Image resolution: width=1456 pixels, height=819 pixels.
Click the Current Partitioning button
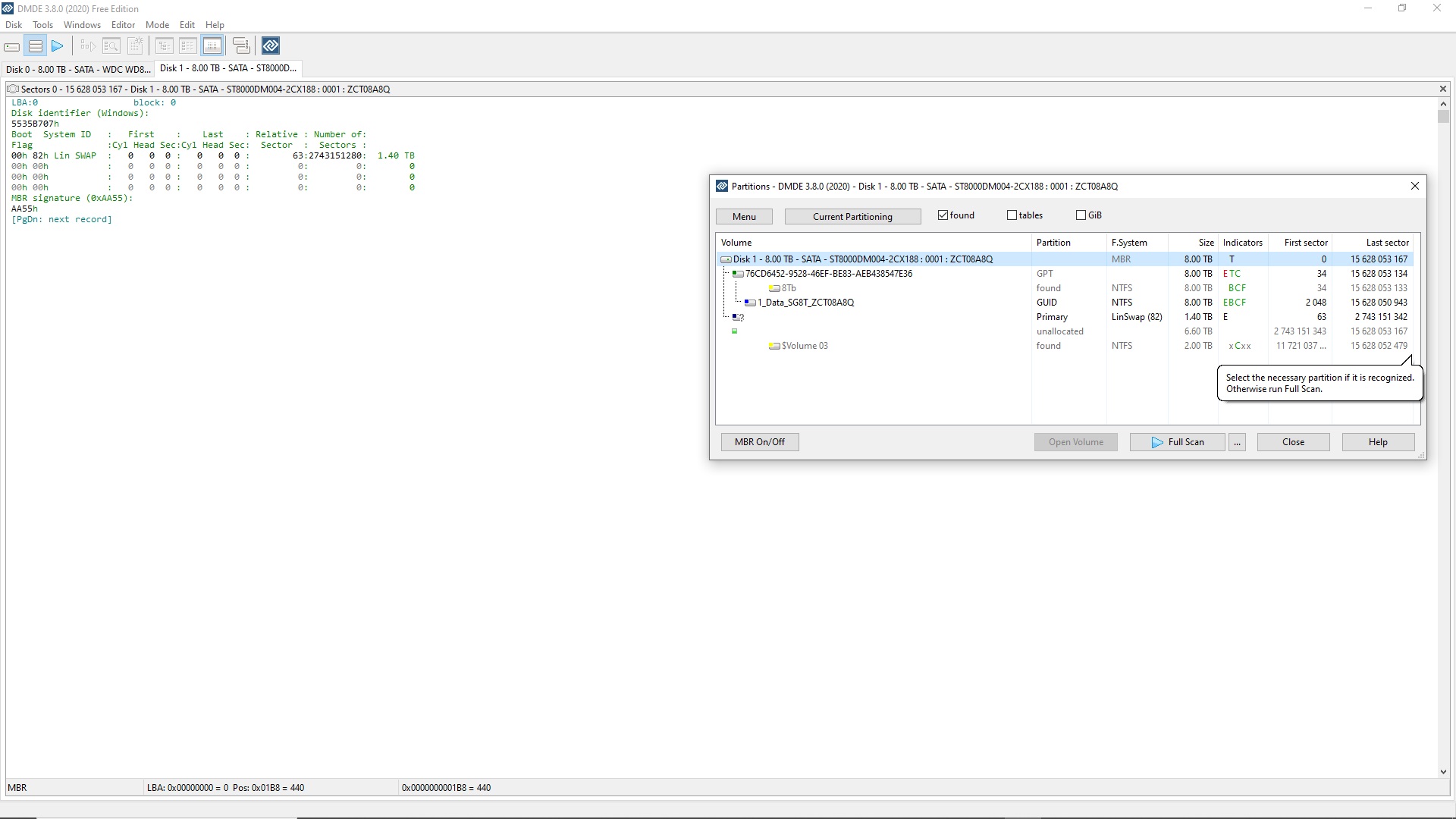[852, 217]
